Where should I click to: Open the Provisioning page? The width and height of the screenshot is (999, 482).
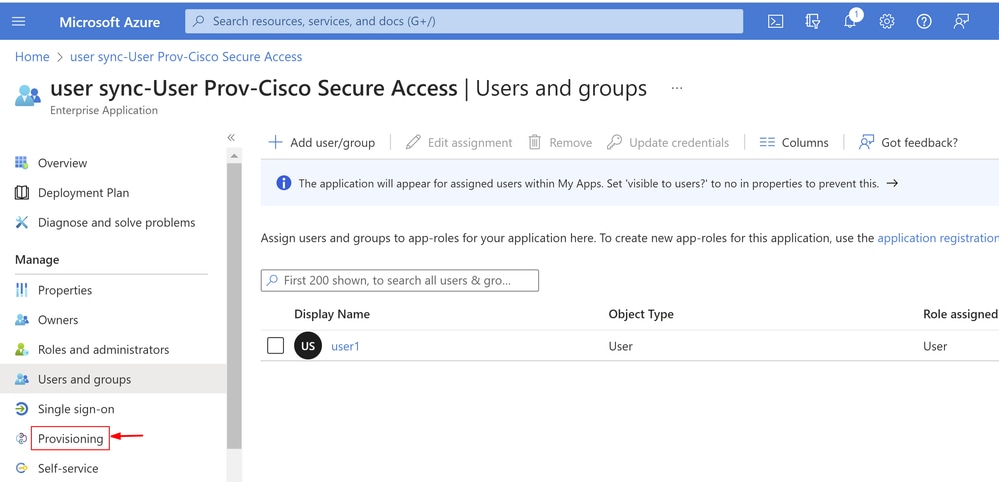[70, 439]
